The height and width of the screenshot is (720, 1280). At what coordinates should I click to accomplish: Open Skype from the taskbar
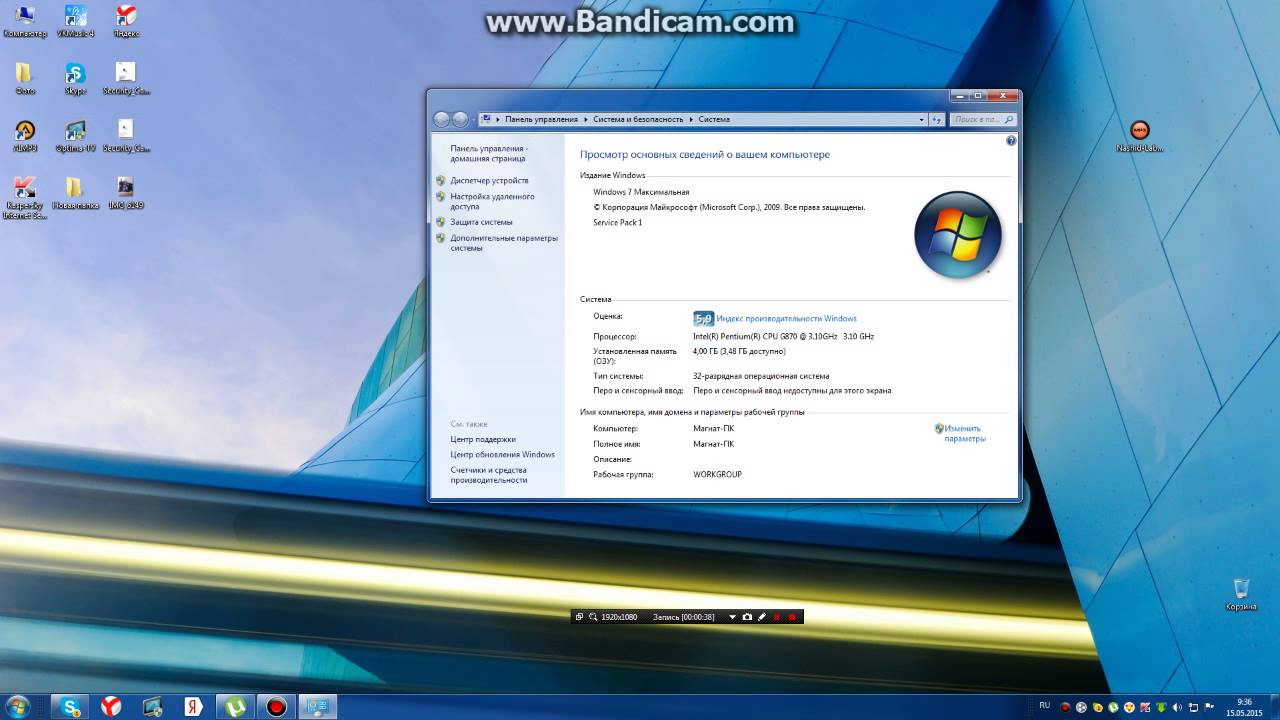click(70, 707)
